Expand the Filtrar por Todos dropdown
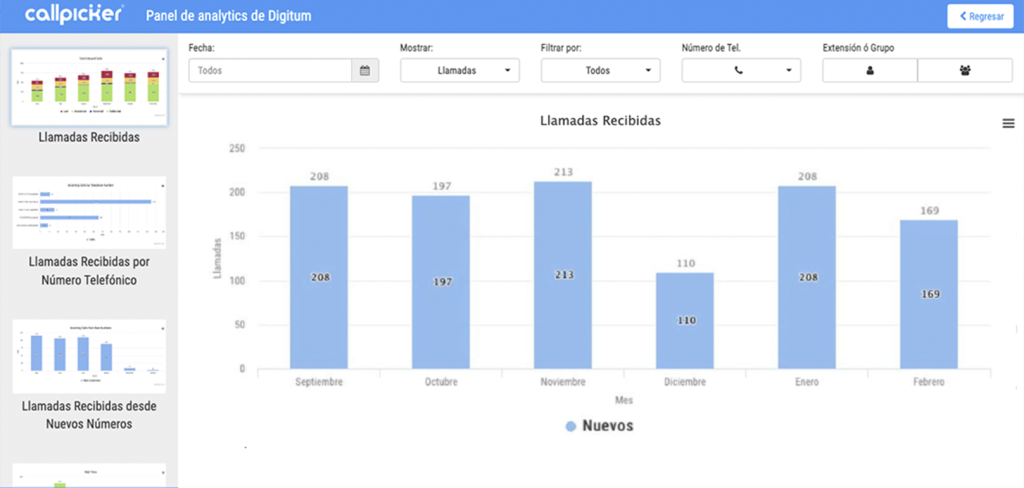Image resolution: width=1024 pixels, height=488 pixels. click(x=600, y=71)
